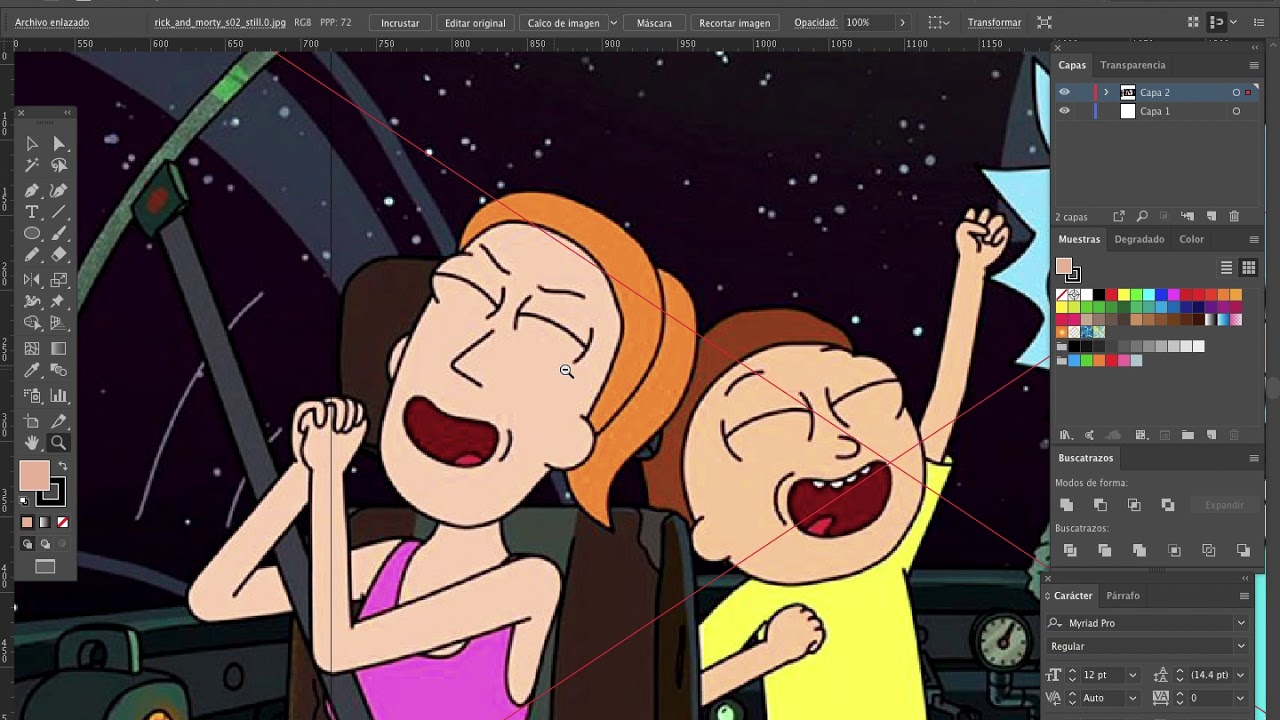Select the Selection tool (black arrow)

[x=32, y=144]
